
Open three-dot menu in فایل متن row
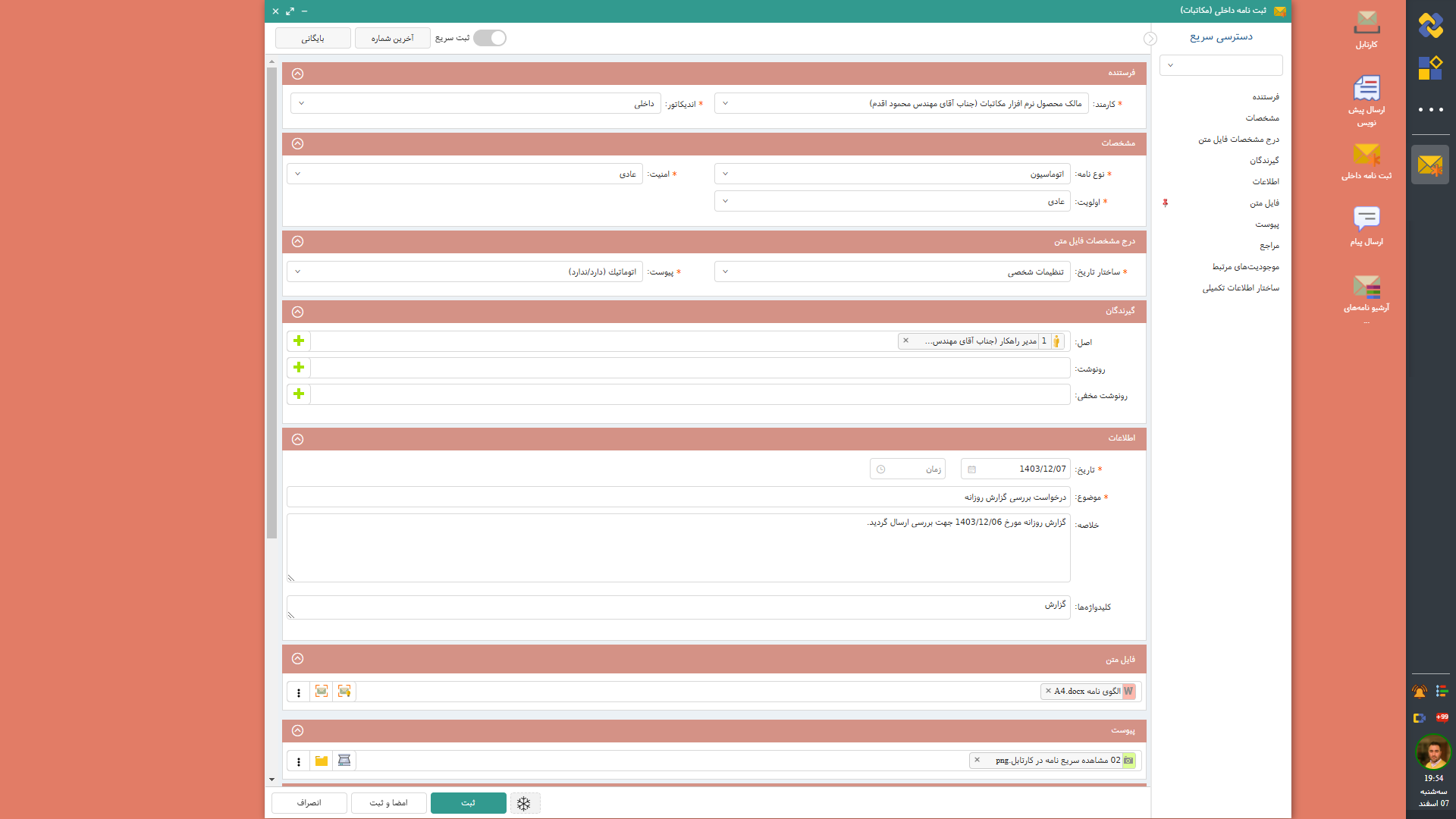pos(299,692)
